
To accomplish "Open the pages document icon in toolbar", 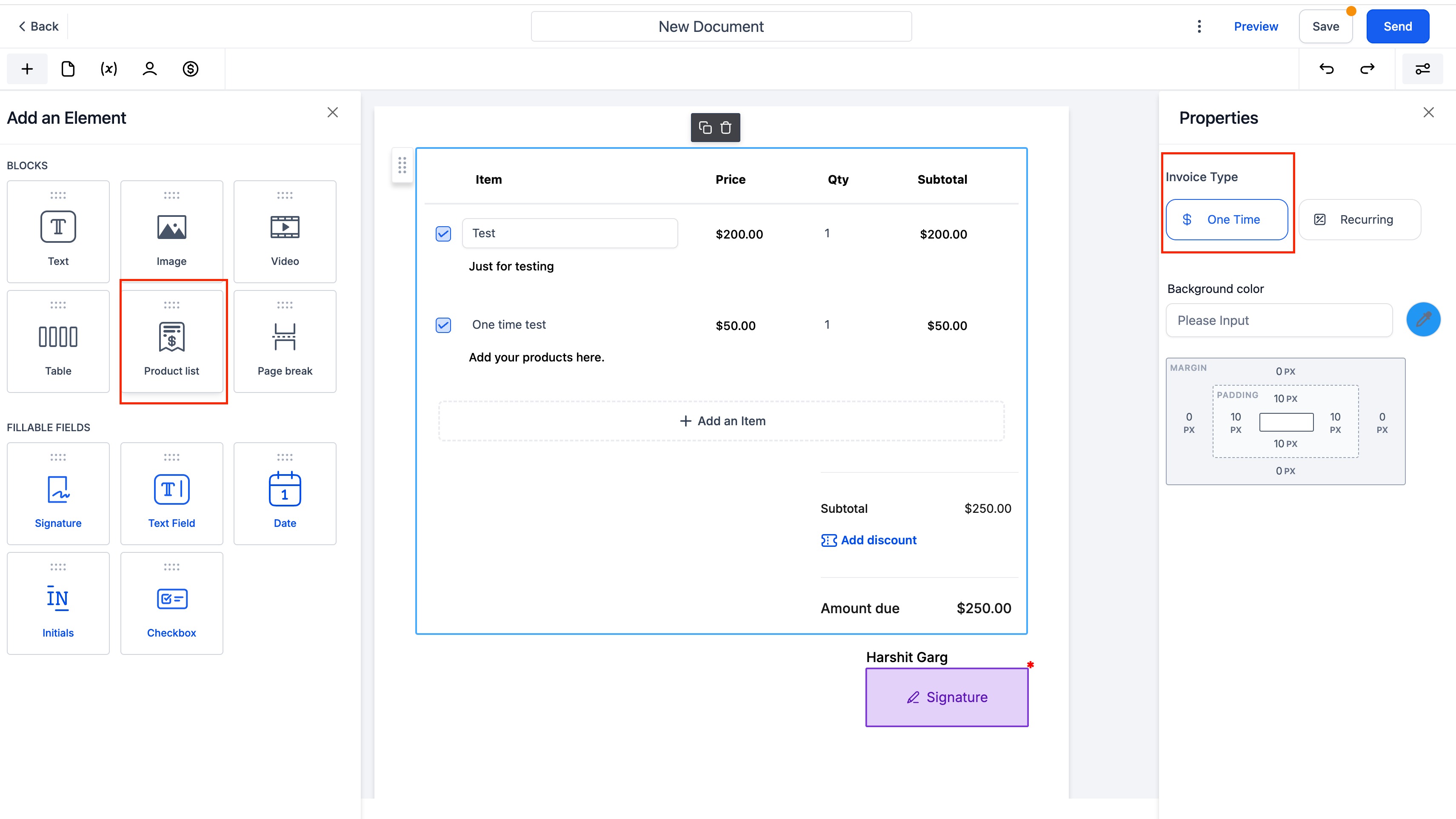I will click(x=68, y=69).
